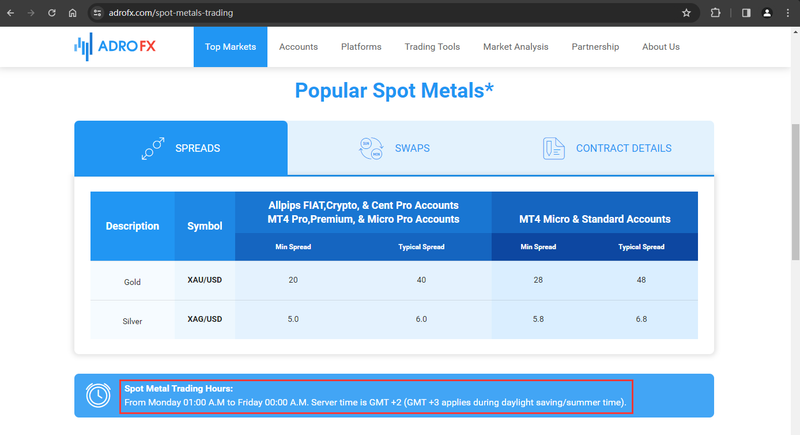Go back using browser back arrow
Screen dimensions: 800x435
point(10,13)
